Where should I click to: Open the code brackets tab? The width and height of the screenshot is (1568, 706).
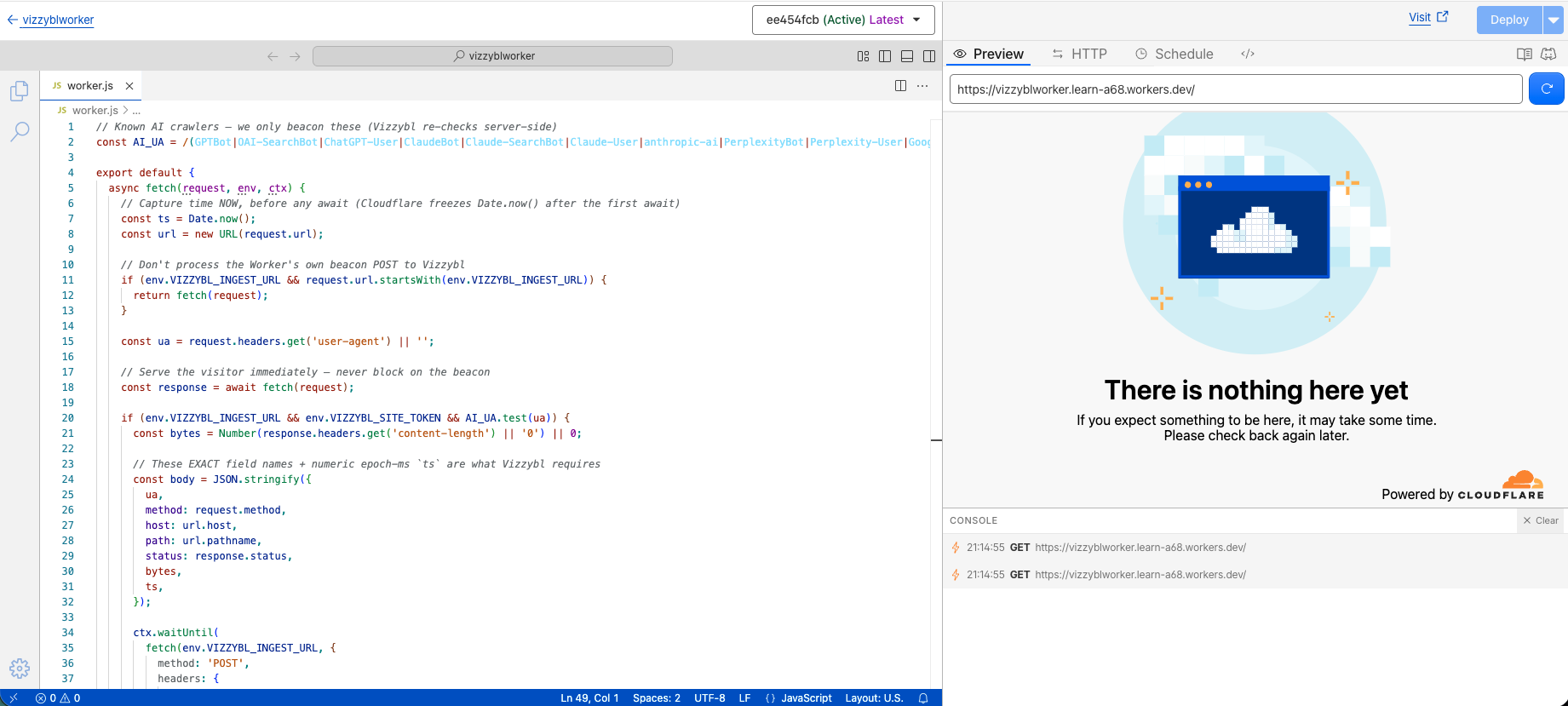[1248, 54]
